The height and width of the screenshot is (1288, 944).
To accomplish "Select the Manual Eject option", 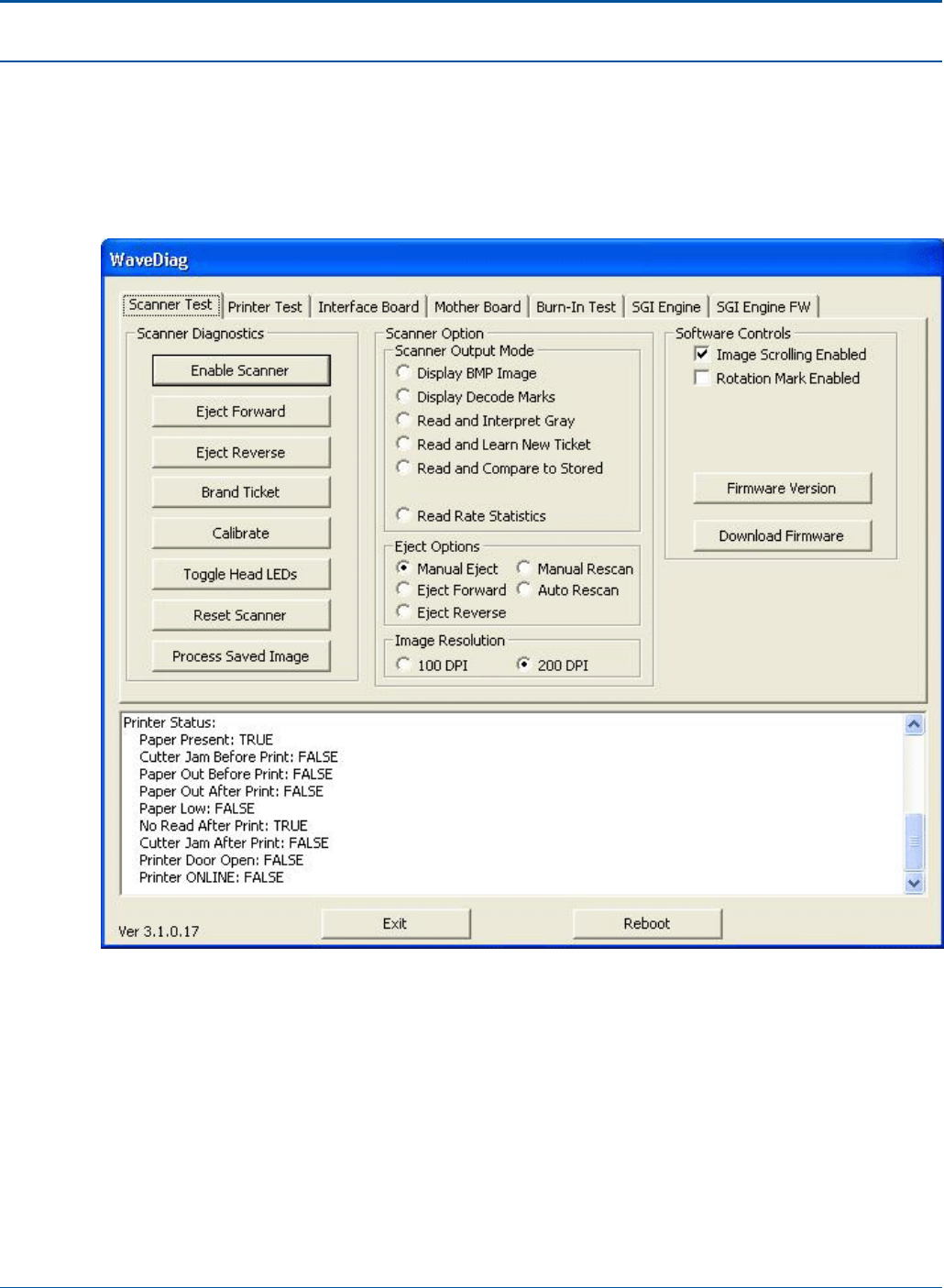I will (x=447, y=568).
